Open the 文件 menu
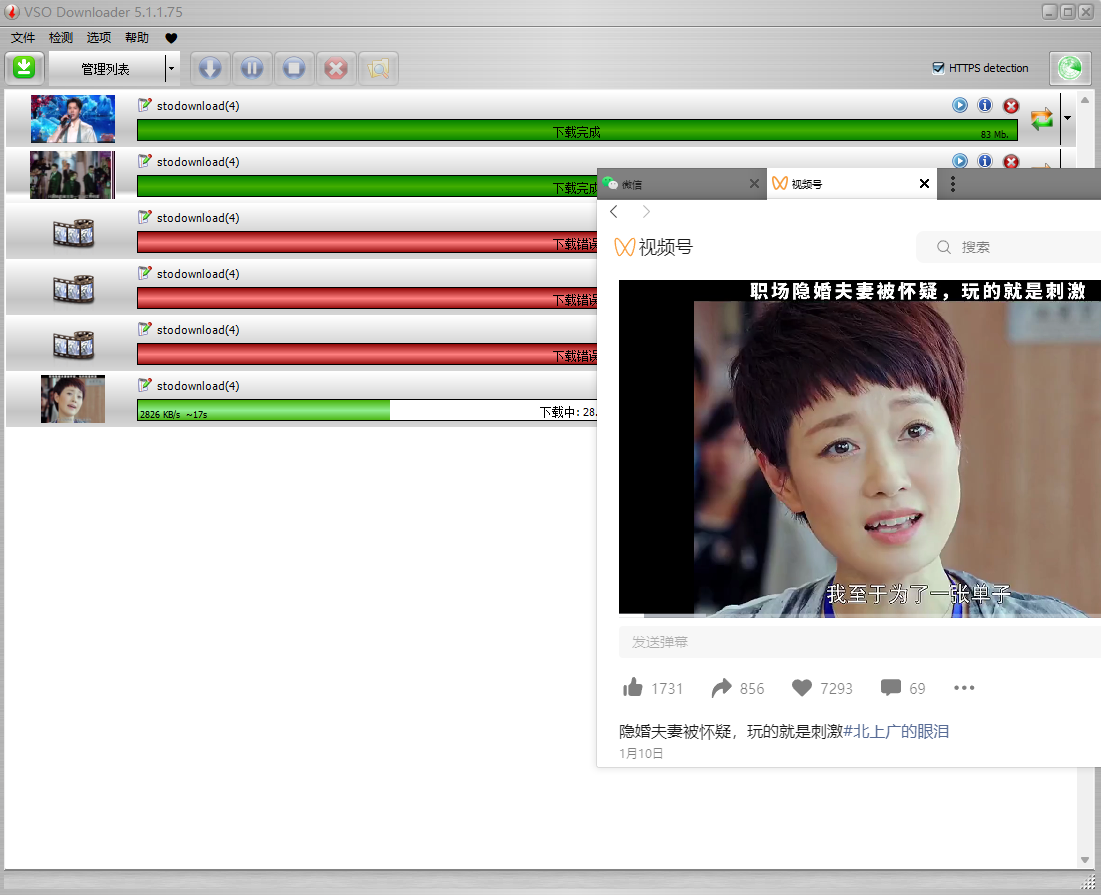This screenshot has width=1101, height=895. [x=22, y=38]
